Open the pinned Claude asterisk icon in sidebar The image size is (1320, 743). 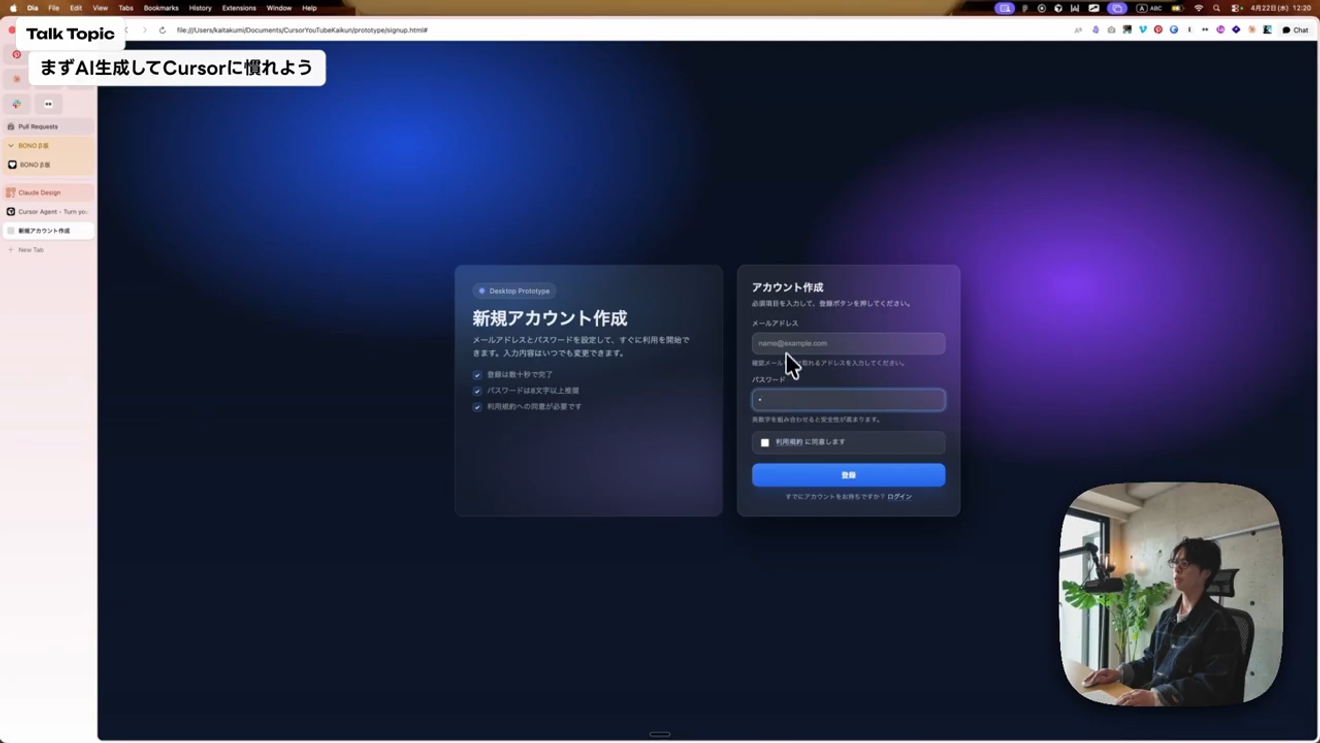(x=17, y=79)
